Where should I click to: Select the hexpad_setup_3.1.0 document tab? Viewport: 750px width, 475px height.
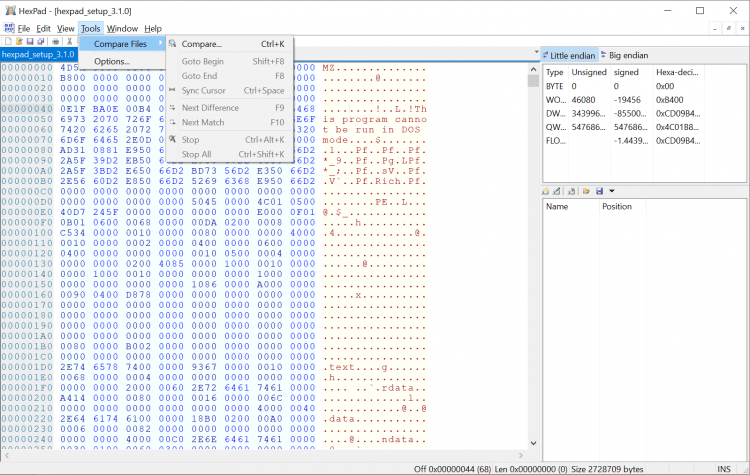(x=38, y=54)
